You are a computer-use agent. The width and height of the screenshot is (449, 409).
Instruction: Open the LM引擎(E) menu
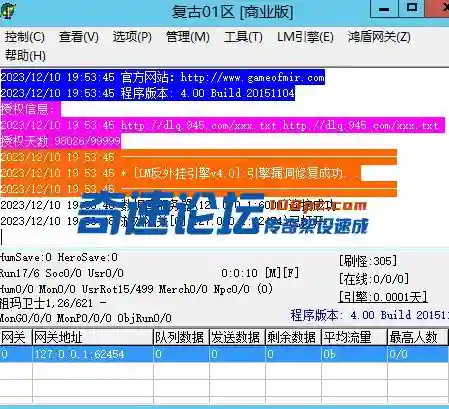(x=305, y=37)
